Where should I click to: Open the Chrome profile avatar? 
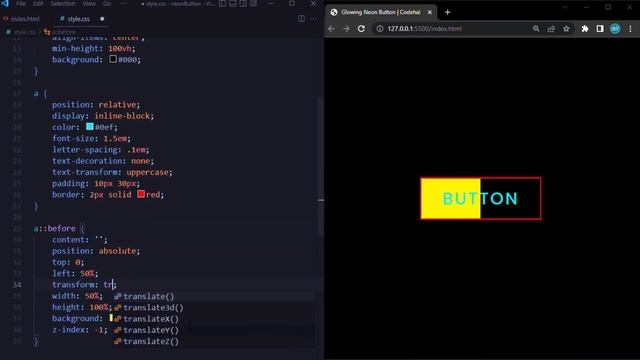point(615,29)
